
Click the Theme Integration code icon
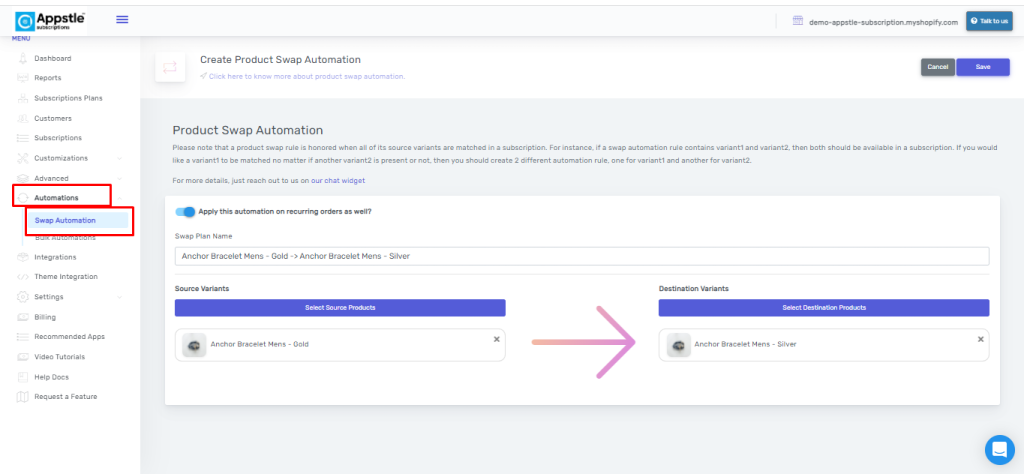[23, 277]
